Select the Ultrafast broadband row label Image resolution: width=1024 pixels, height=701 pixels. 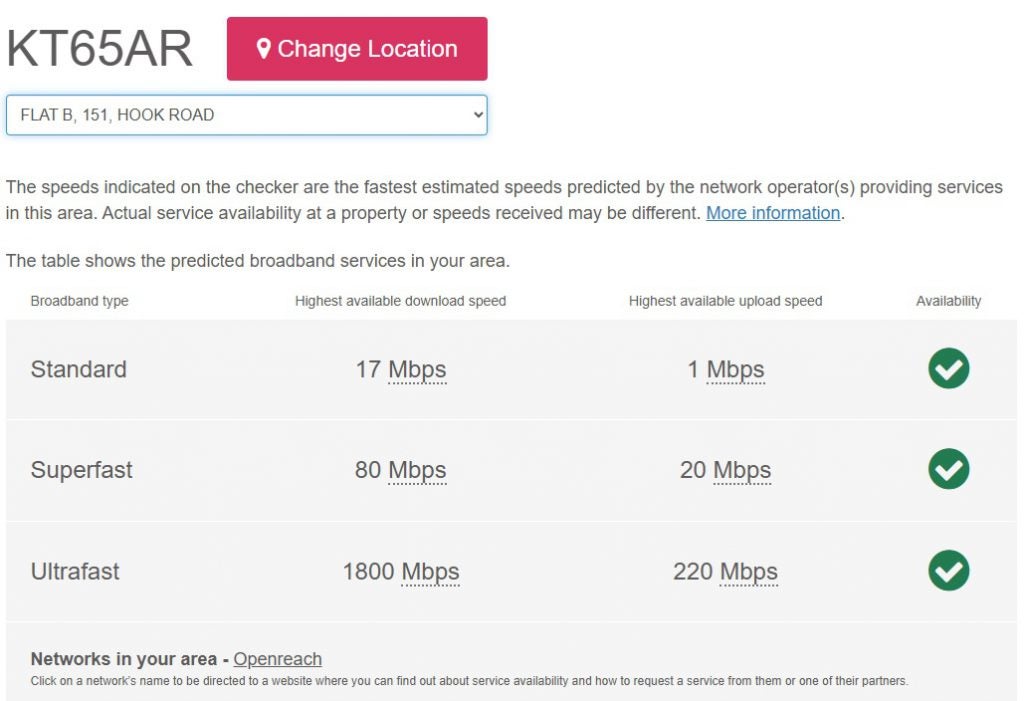pos(75,572)
